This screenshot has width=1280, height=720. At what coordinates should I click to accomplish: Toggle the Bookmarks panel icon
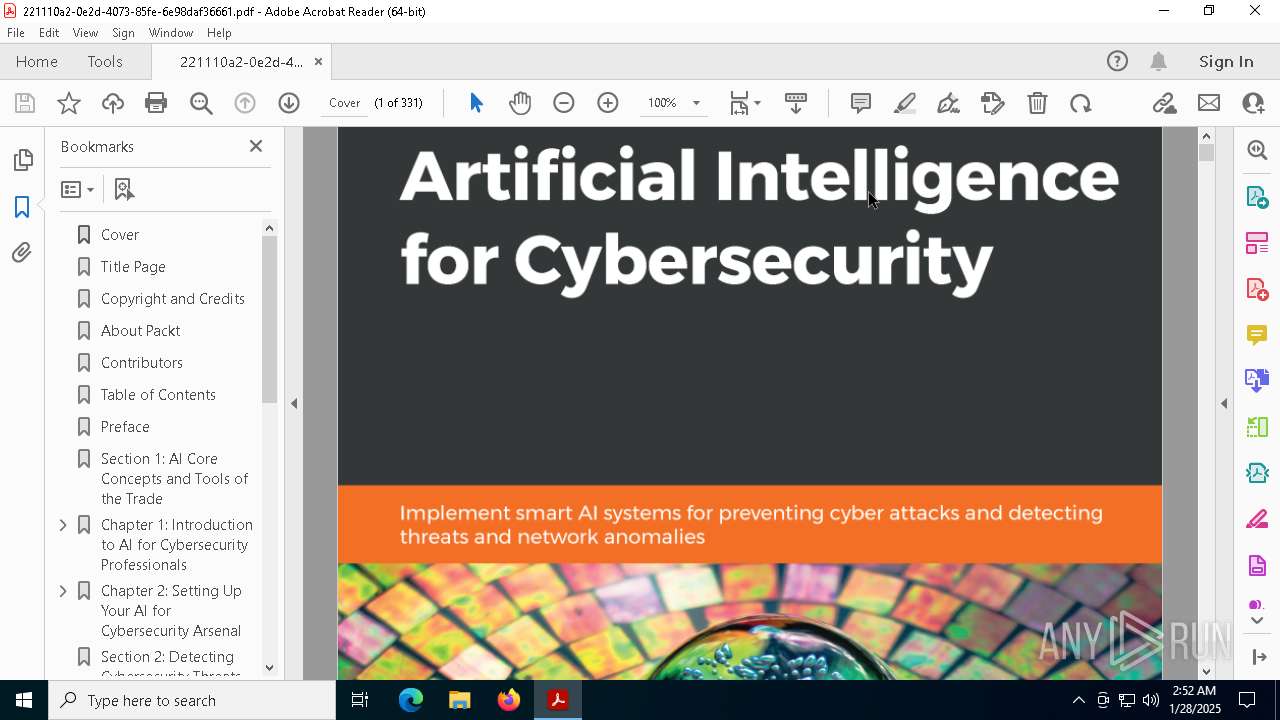(x=22, y=206)
